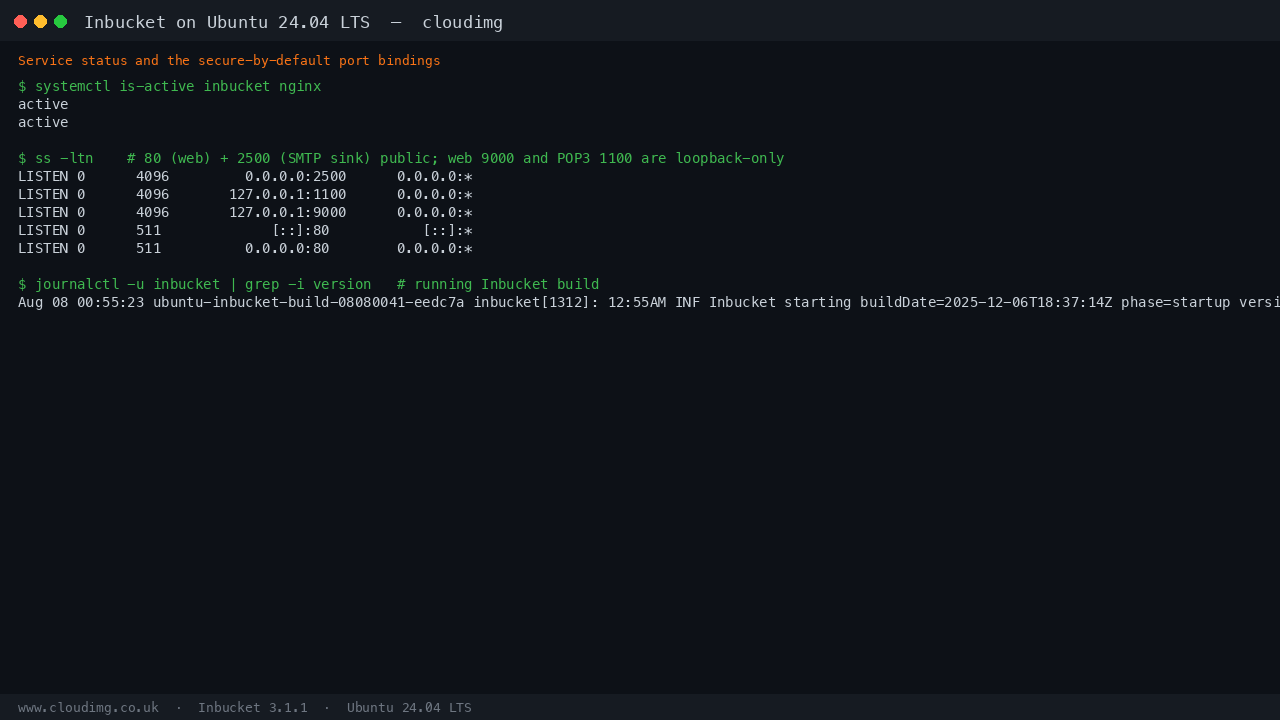The height and width of the screenshot is (720, 1280).
Task: Click the log timestamp 'Aug 08 00:55:23'
Action: 81,302
